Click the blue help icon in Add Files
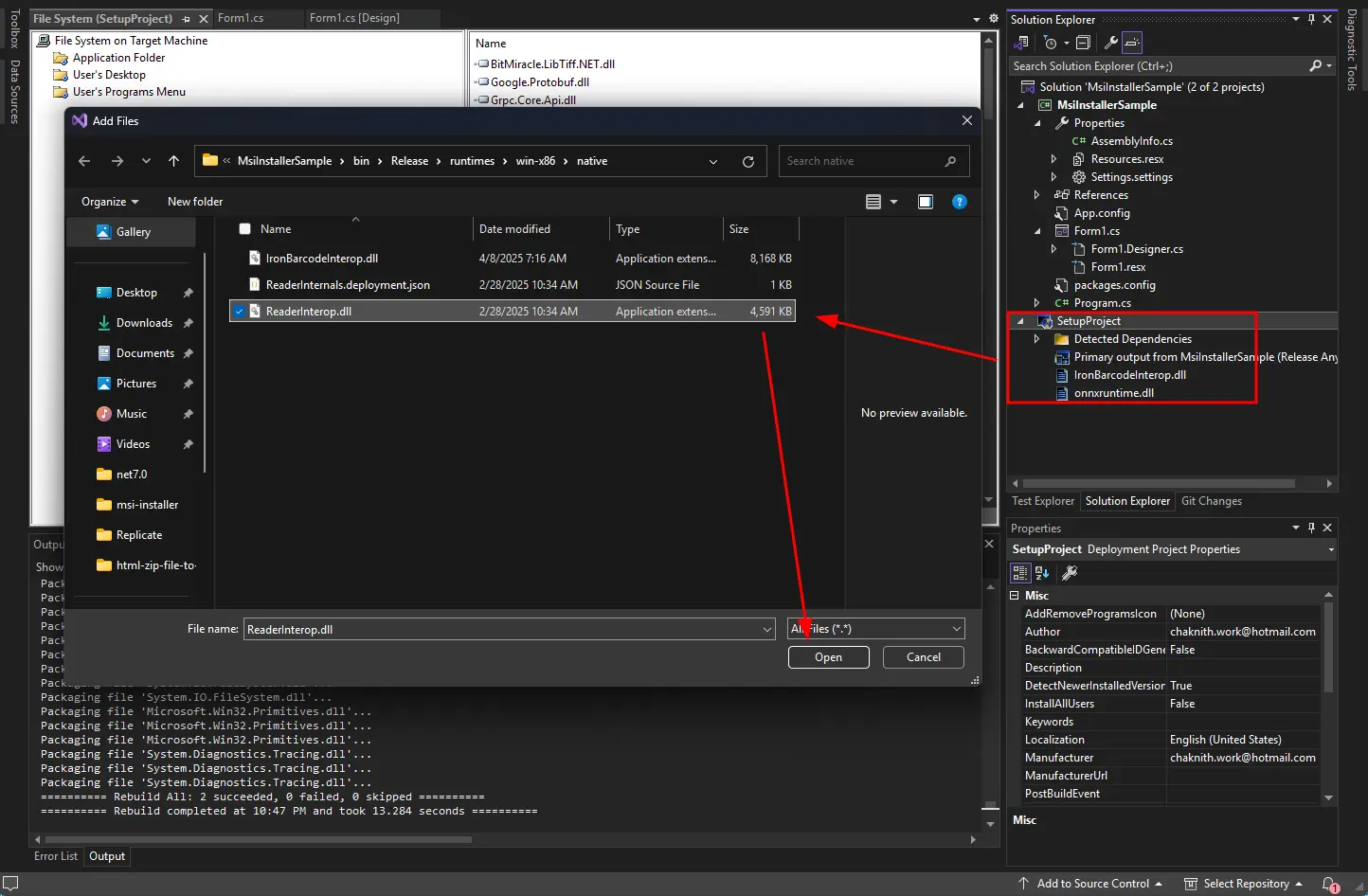 coord(959,202)
